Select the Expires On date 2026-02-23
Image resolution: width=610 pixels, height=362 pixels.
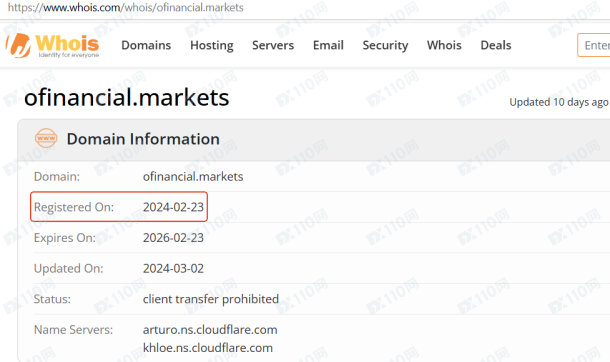(x=173, y=238)
